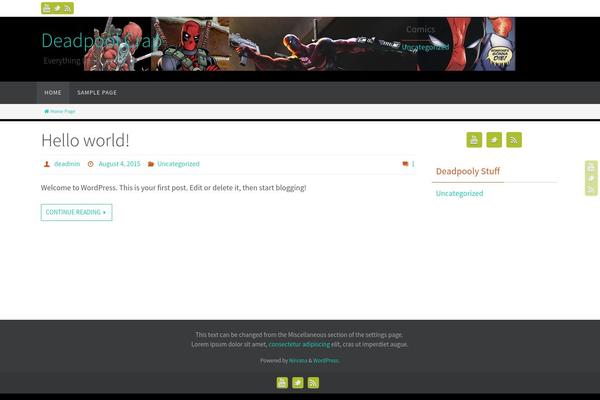The width and height of the screenshot is (600, 400).
Task: Click the footer Twitter icon
Action: 298,383
